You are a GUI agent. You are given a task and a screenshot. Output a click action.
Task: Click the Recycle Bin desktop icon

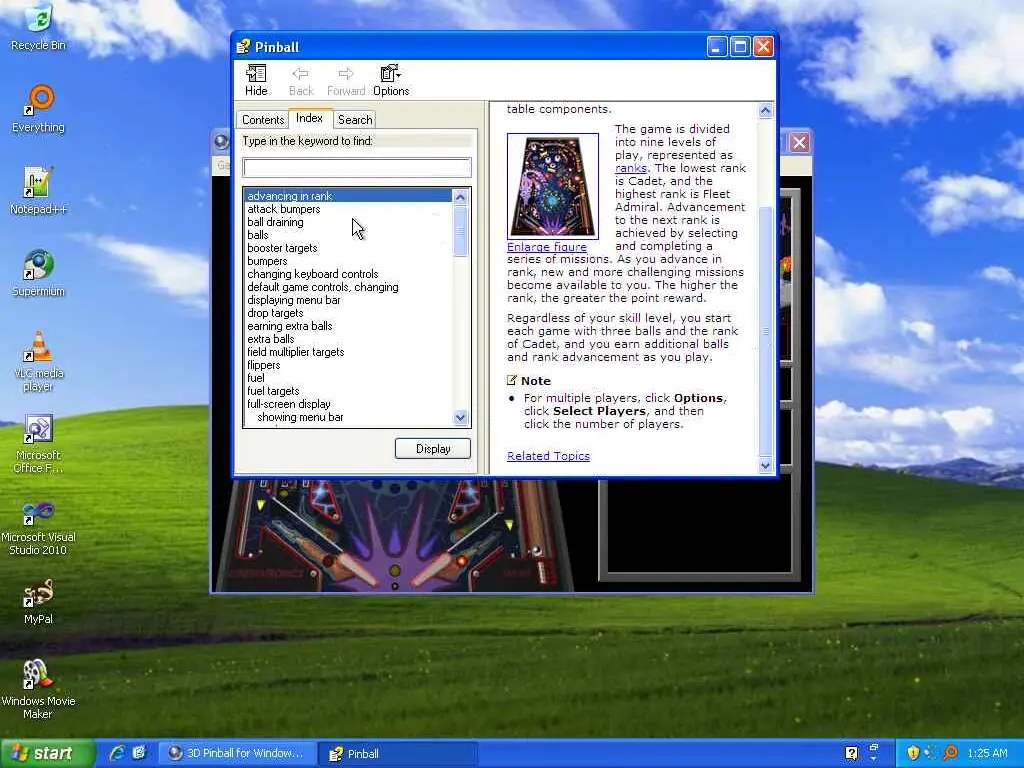coord(39,27)
